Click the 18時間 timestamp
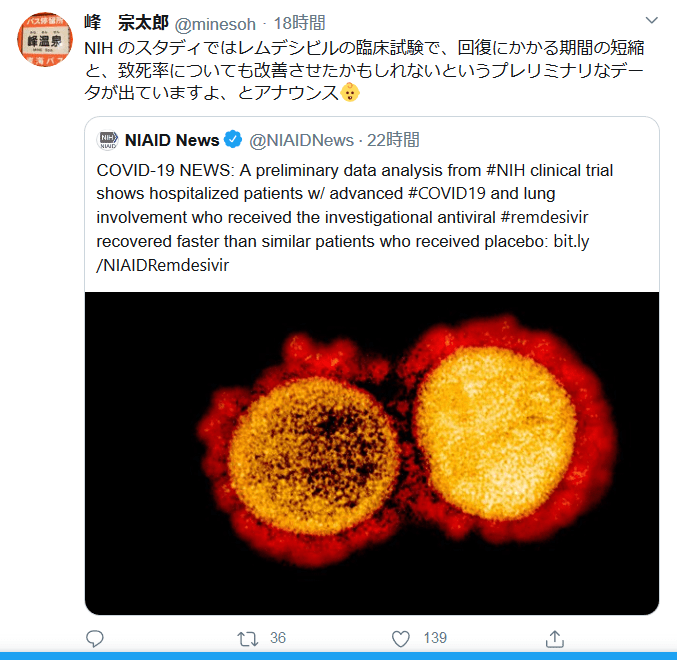Screen dimensions: 677x660 (299, 23)
